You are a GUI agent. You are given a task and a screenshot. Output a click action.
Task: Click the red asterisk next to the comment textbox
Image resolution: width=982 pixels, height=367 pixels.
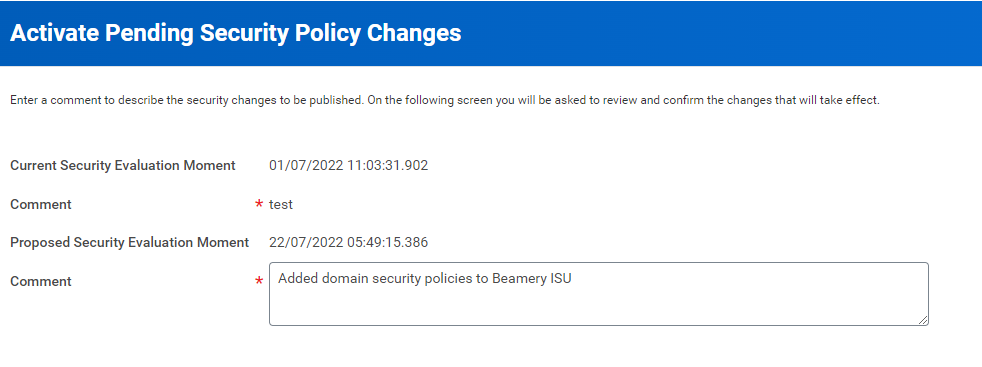click(259, 282)
